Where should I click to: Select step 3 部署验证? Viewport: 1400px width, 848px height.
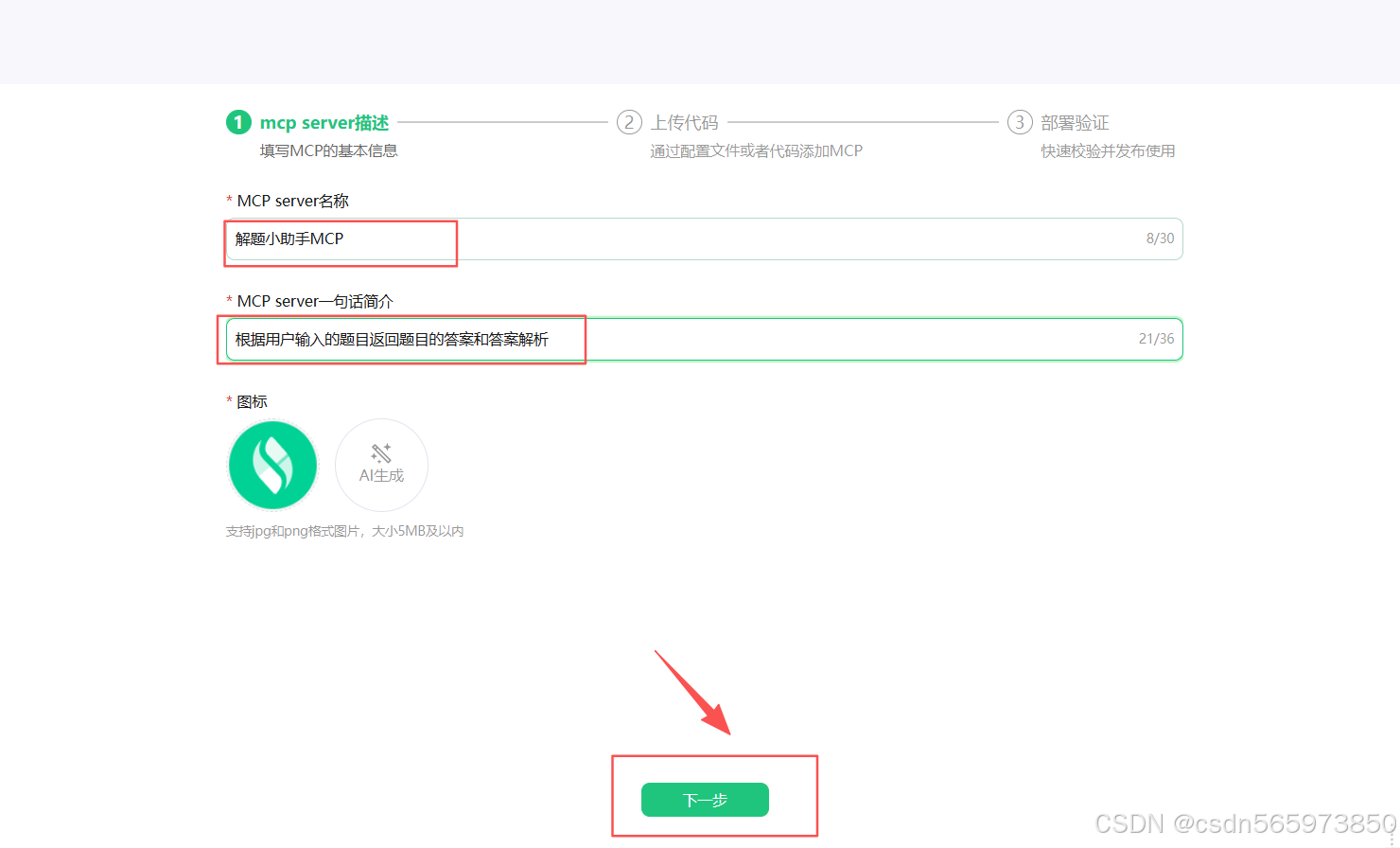tap(1075, 123)
